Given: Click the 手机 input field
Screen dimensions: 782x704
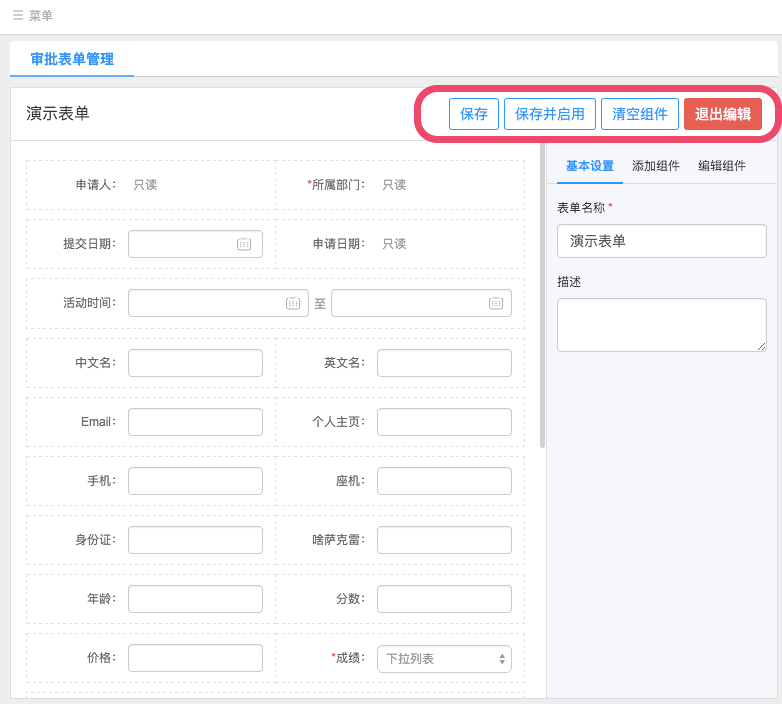Looking at the screenshot, I should point(195,481).
